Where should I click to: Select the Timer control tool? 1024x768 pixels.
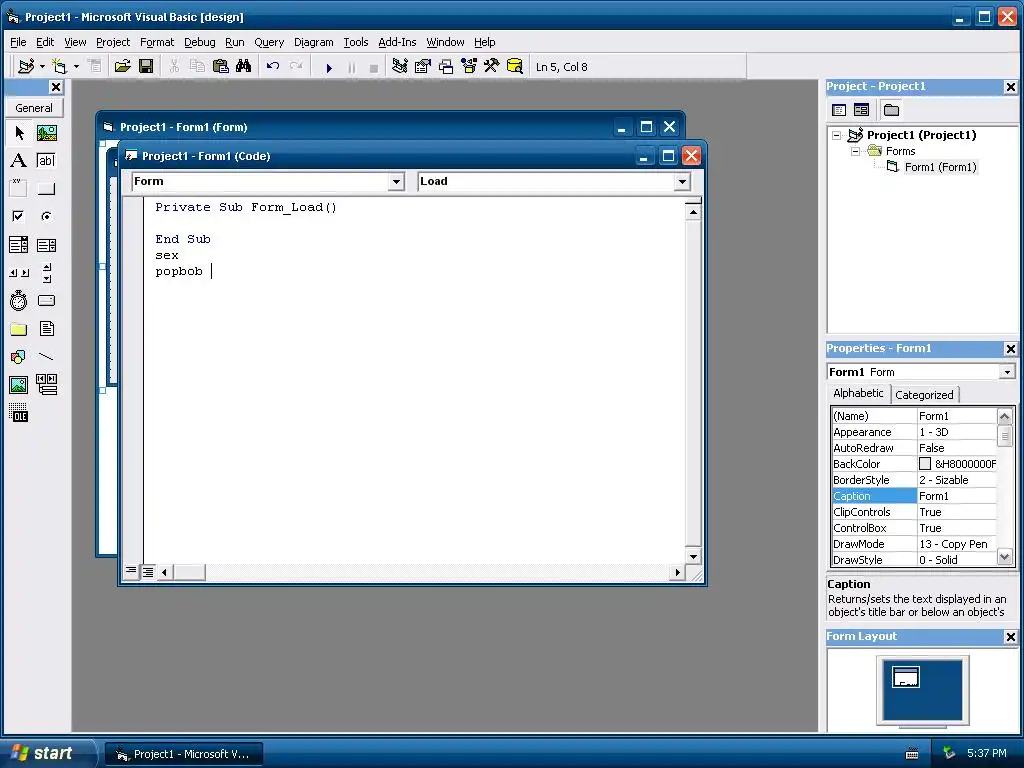(x=19, y=300)
